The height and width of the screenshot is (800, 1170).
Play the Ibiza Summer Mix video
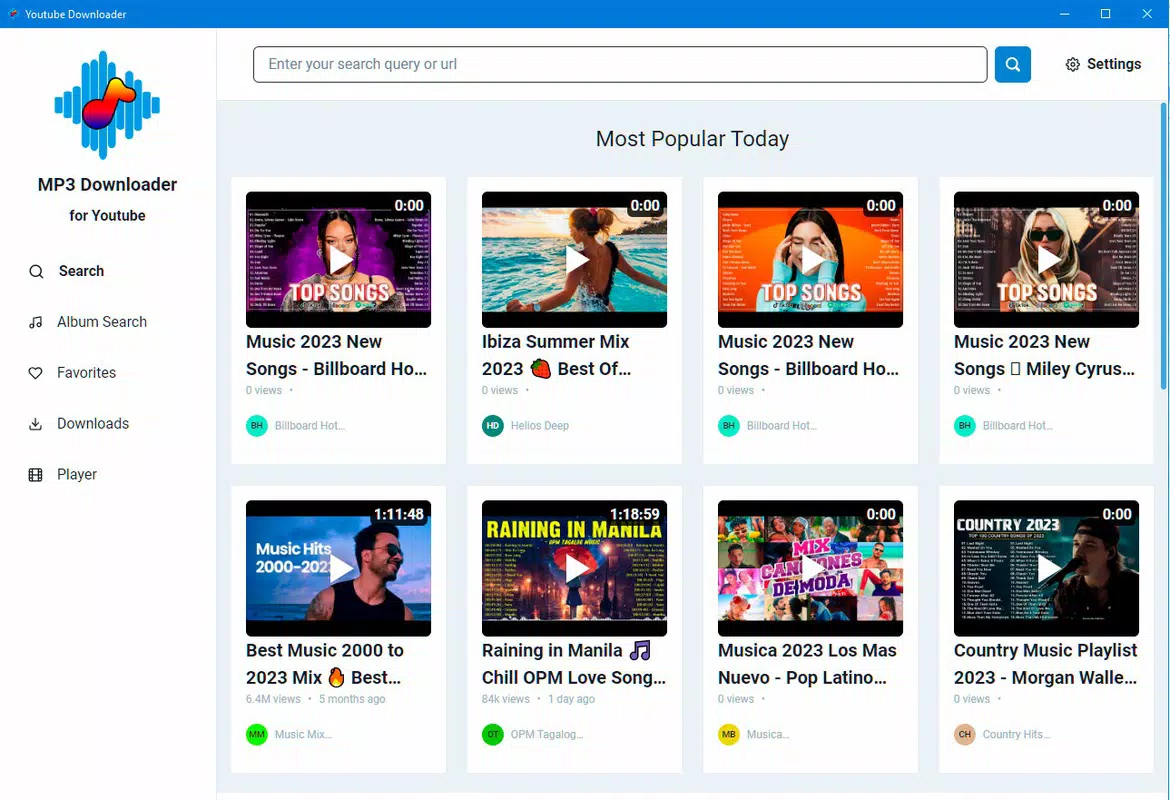pyautogui.click(x=575, y=260)
